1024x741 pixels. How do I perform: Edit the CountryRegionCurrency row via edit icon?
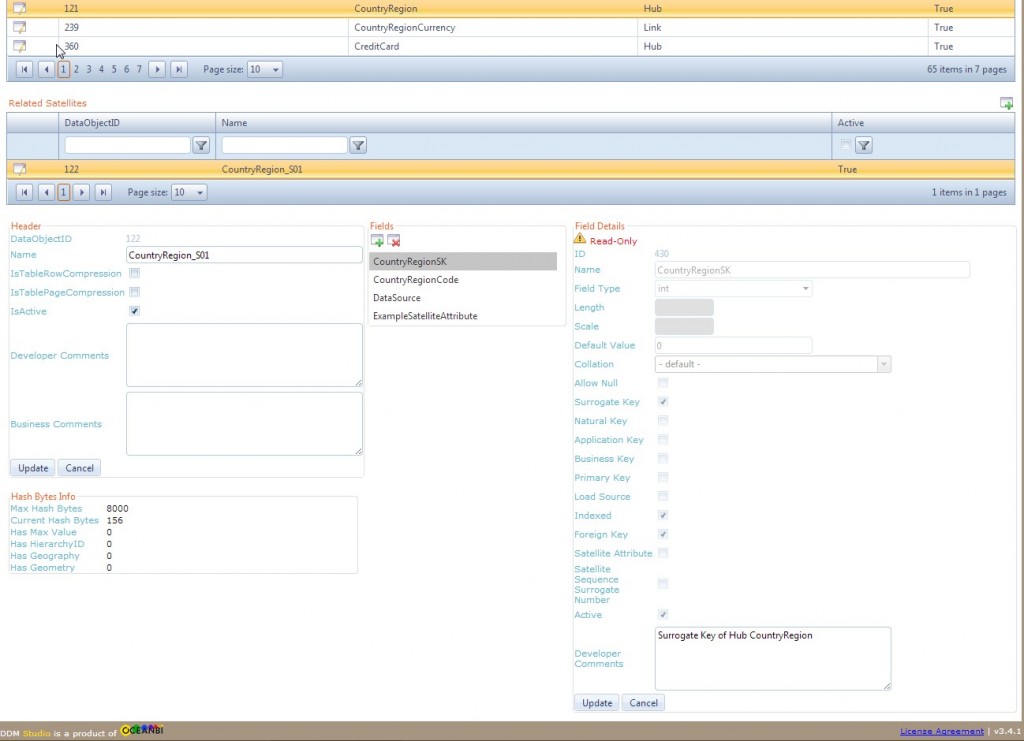point(20,27)
